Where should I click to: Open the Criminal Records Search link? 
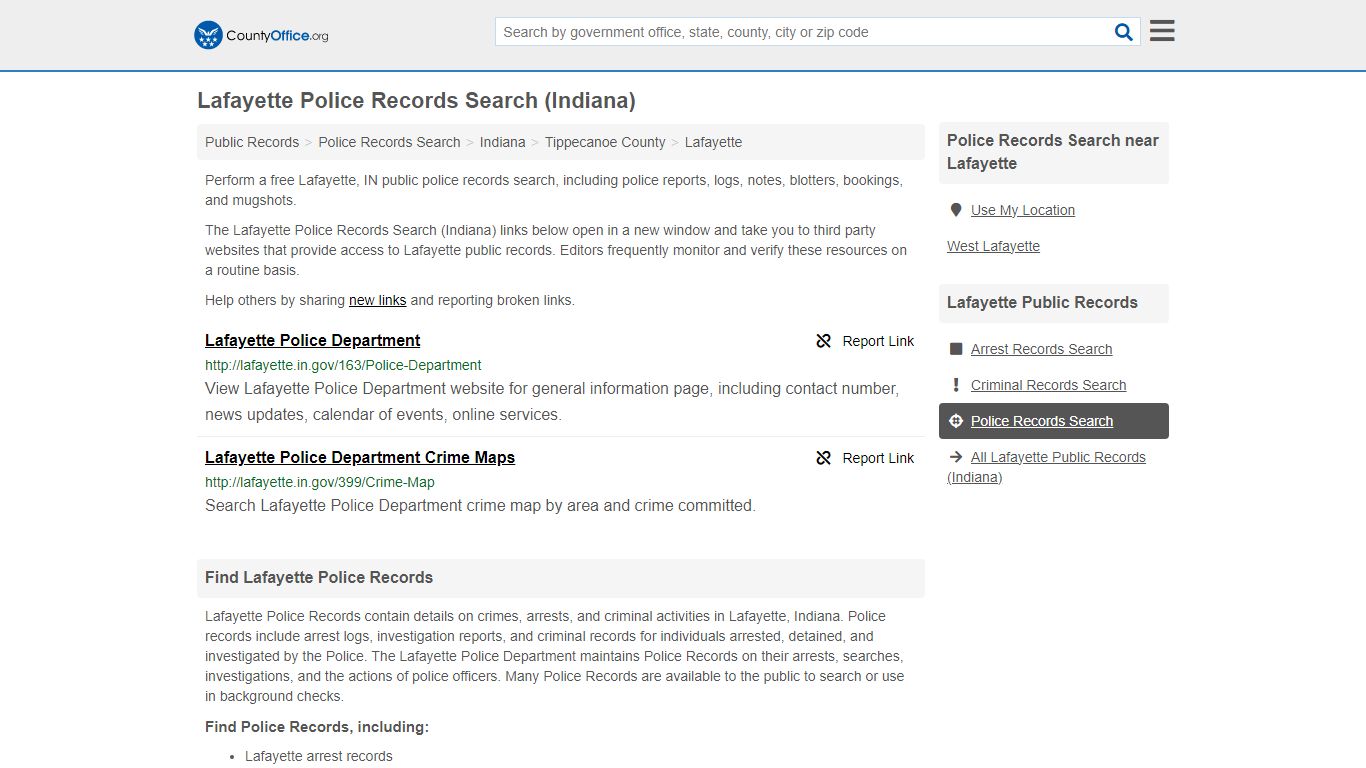[1048, 385]
